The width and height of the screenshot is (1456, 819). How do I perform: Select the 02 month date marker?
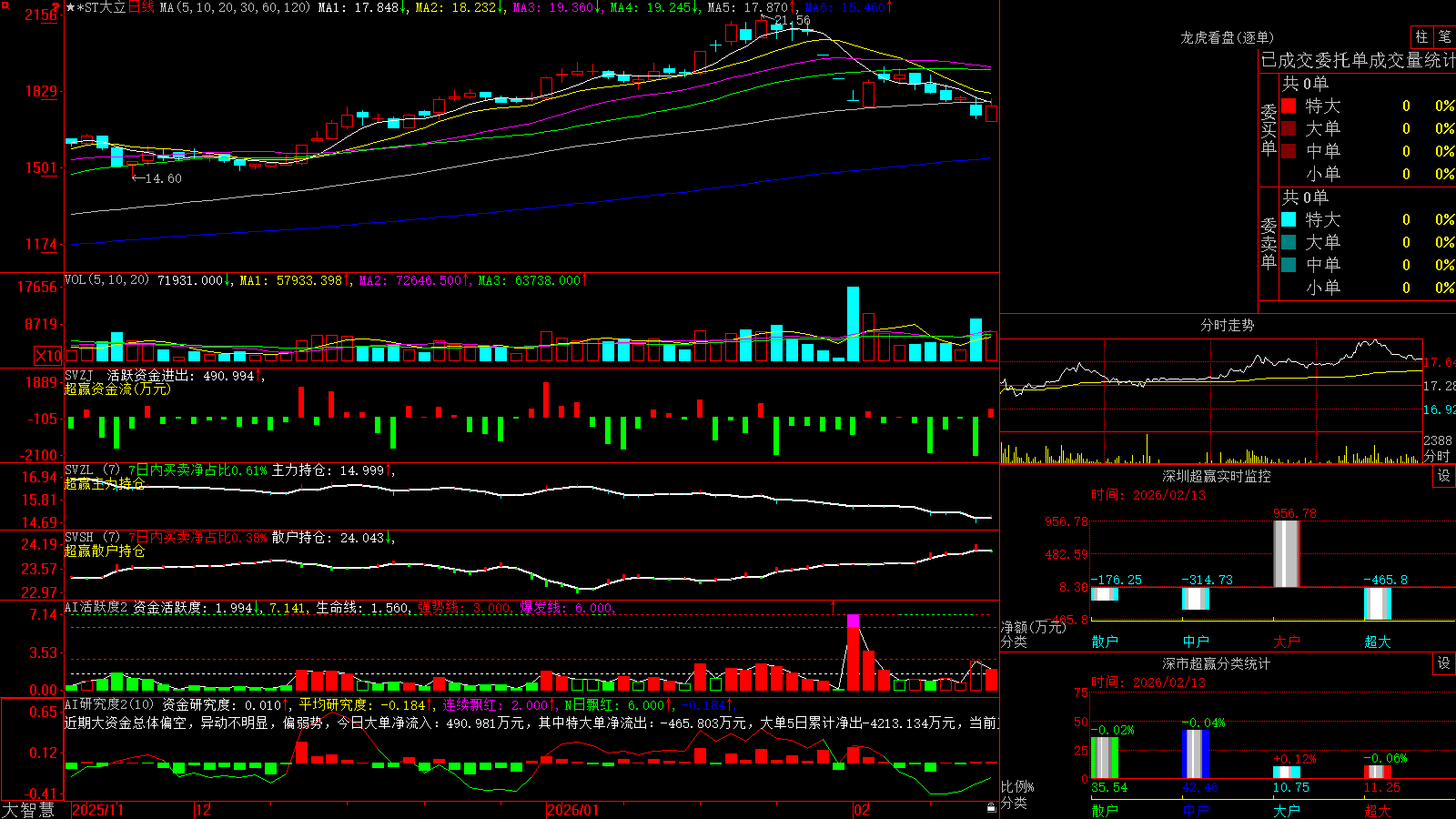[x=862, y=810]
